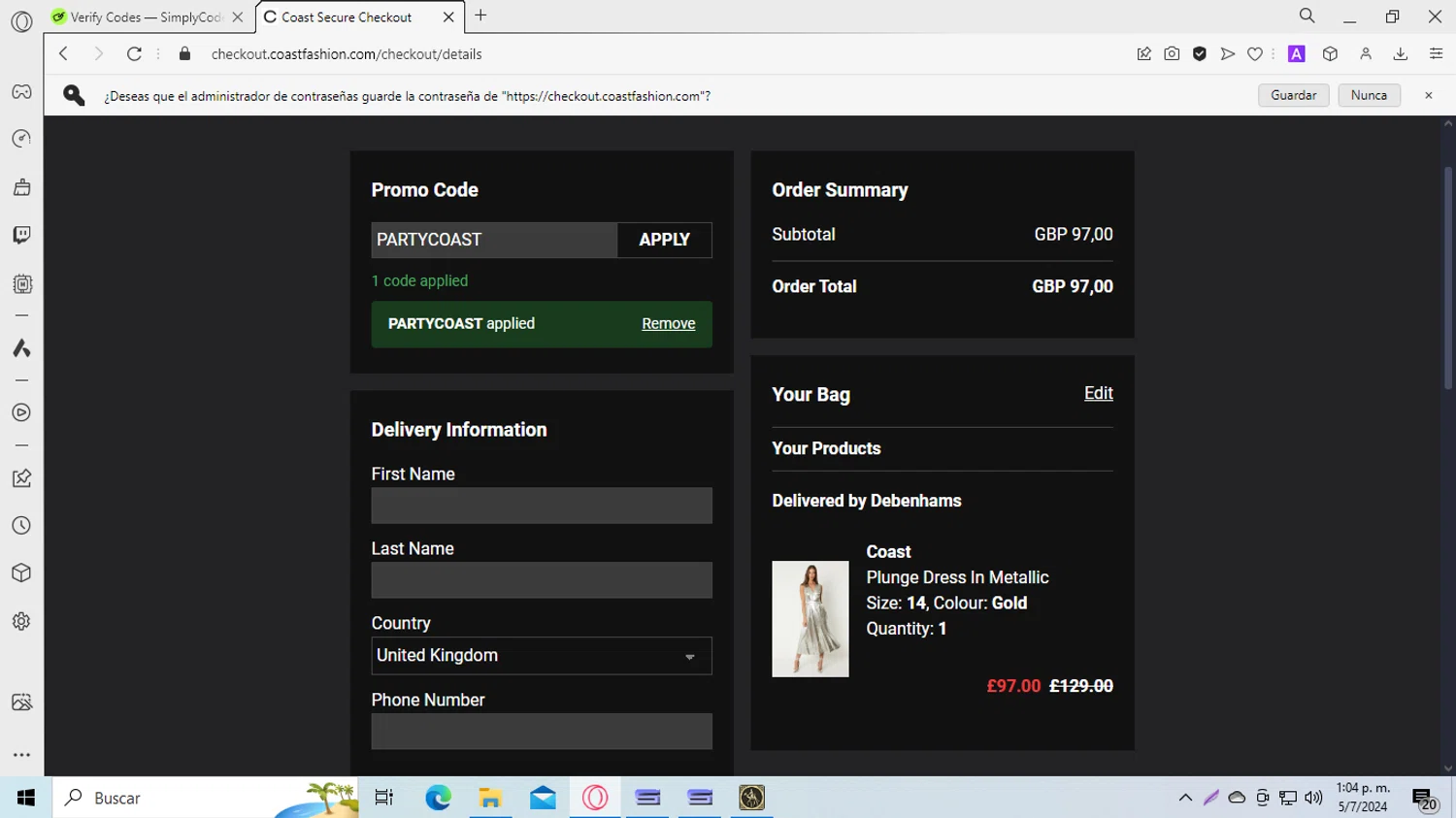Open the Opera main menu logo
1456x818 pixels.
(x=21, y=21)
